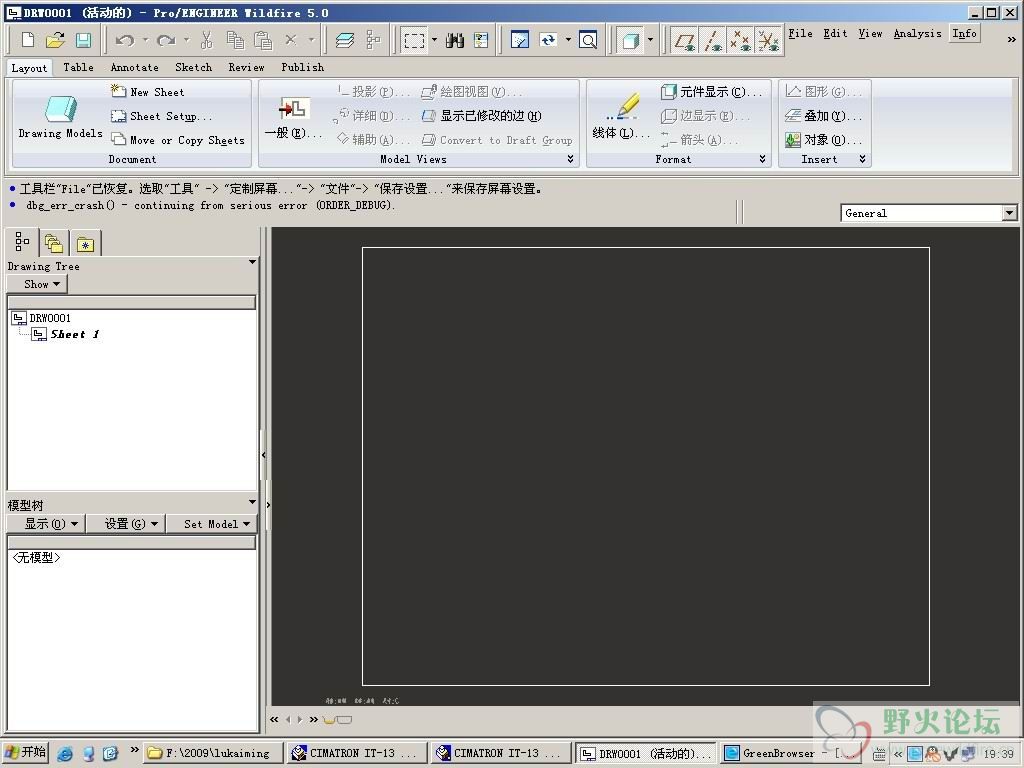Image resolution: width=1024 pixels, height=768 pixels.
Task: Click New Sheet in Document group
Action: 148,92
